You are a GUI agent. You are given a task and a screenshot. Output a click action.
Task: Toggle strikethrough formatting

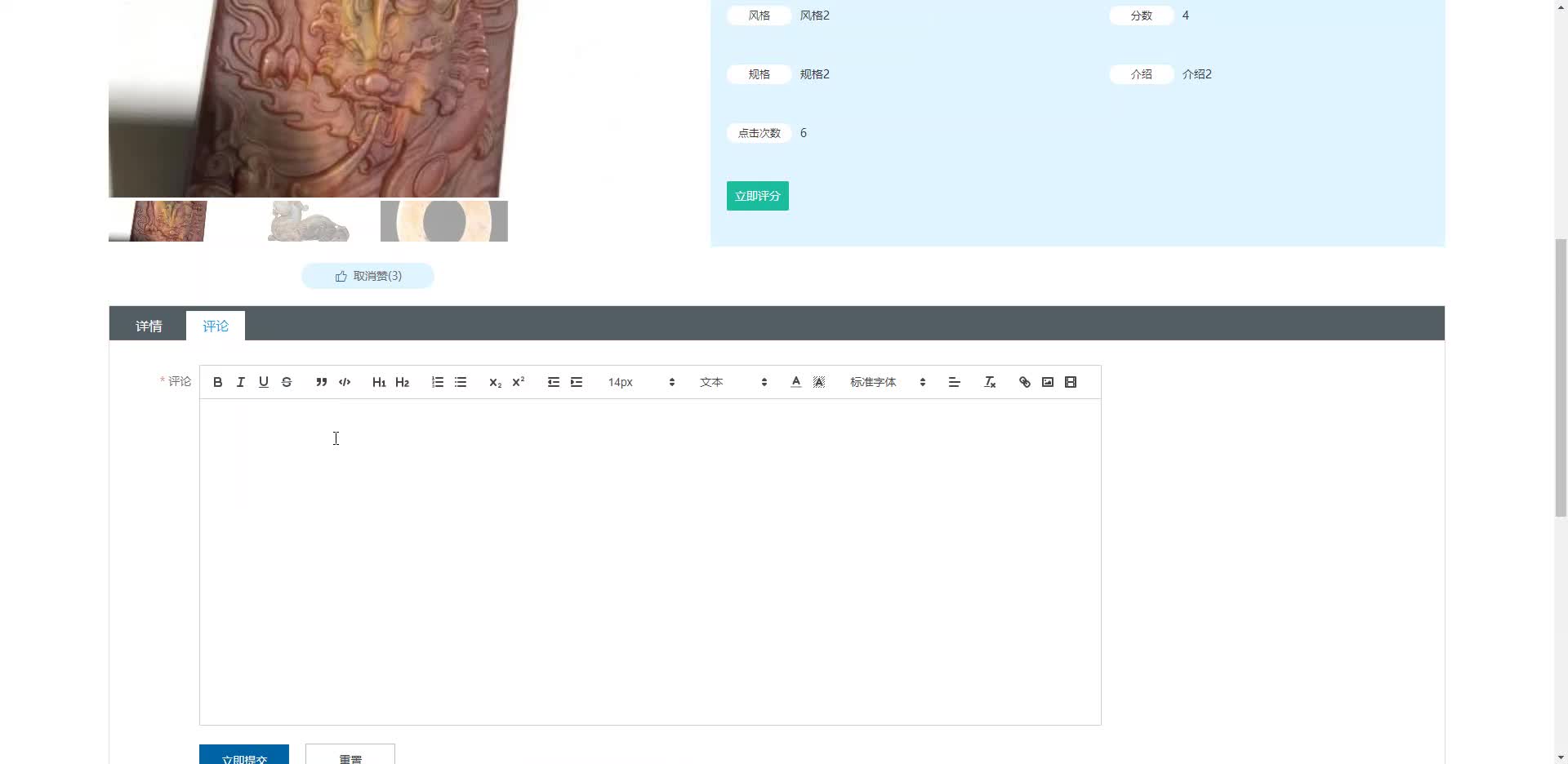coord(286,382)
